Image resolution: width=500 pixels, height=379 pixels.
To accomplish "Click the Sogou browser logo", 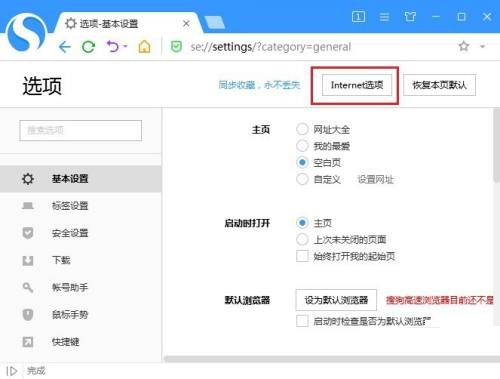I will [x=25, y=34].
